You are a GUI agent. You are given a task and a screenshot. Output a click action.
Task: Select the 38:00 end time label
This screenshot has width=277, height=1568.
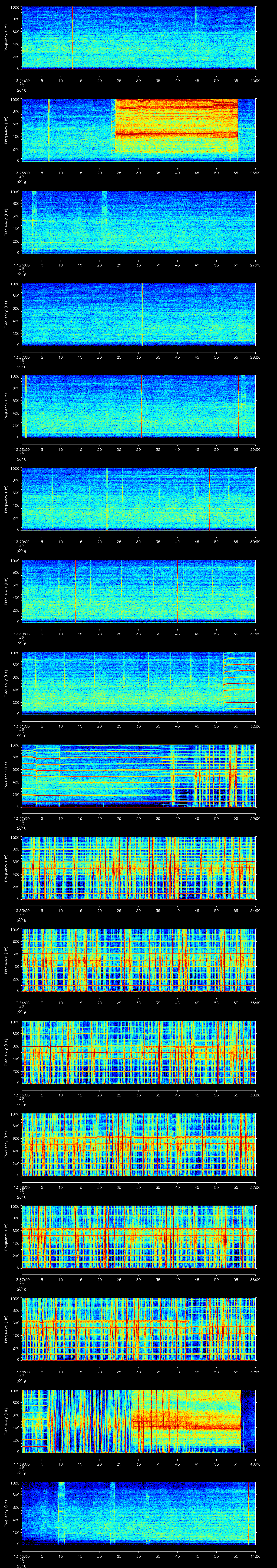point(255,1279)
